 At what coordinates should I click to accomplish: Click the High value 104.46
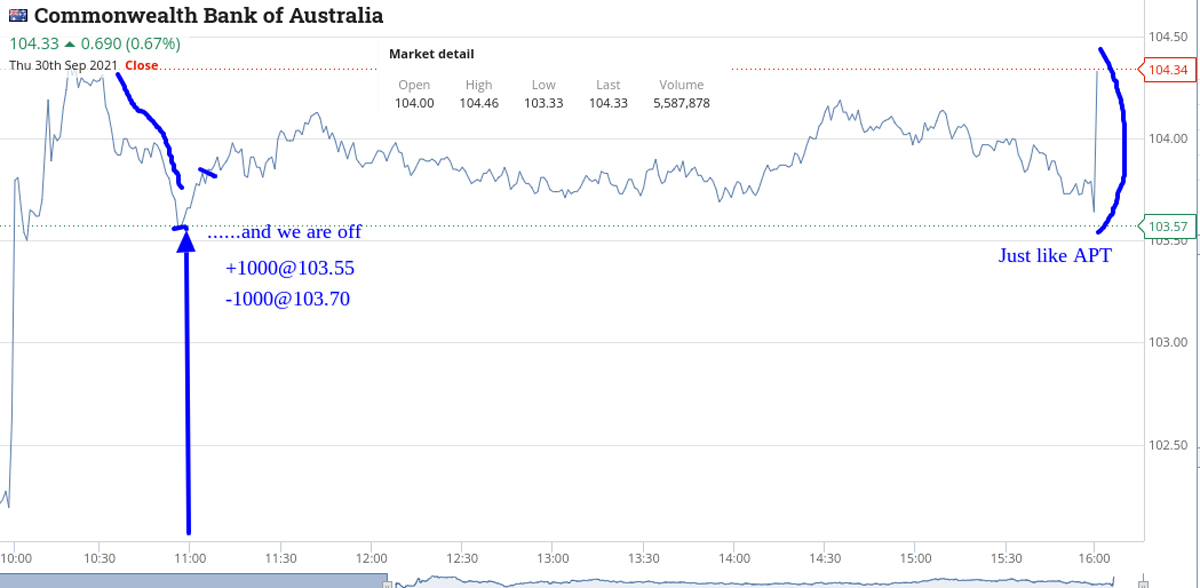(x=479, y=102)
